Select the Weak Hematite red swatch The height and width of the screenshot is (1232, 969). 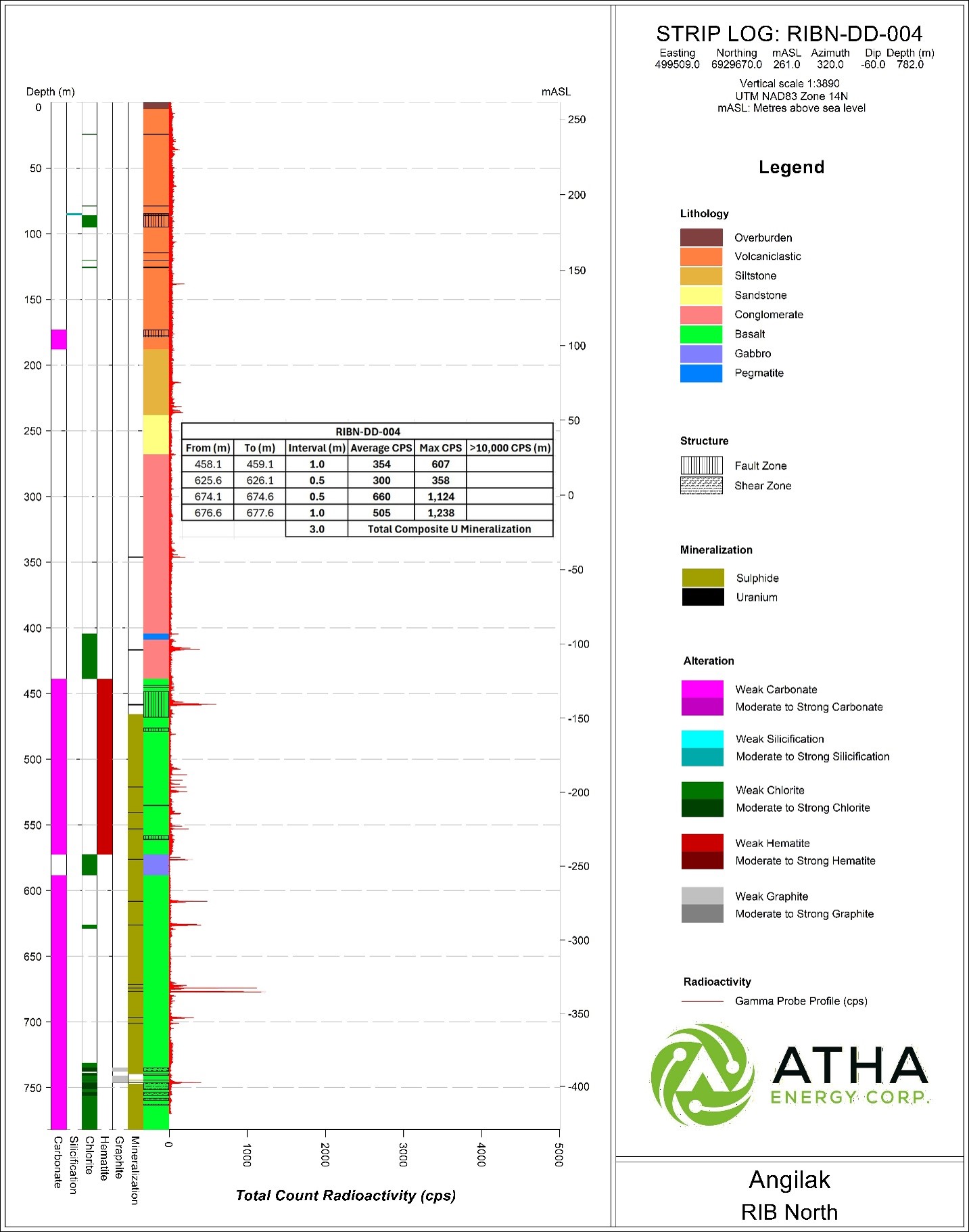[x=702, y=843]
